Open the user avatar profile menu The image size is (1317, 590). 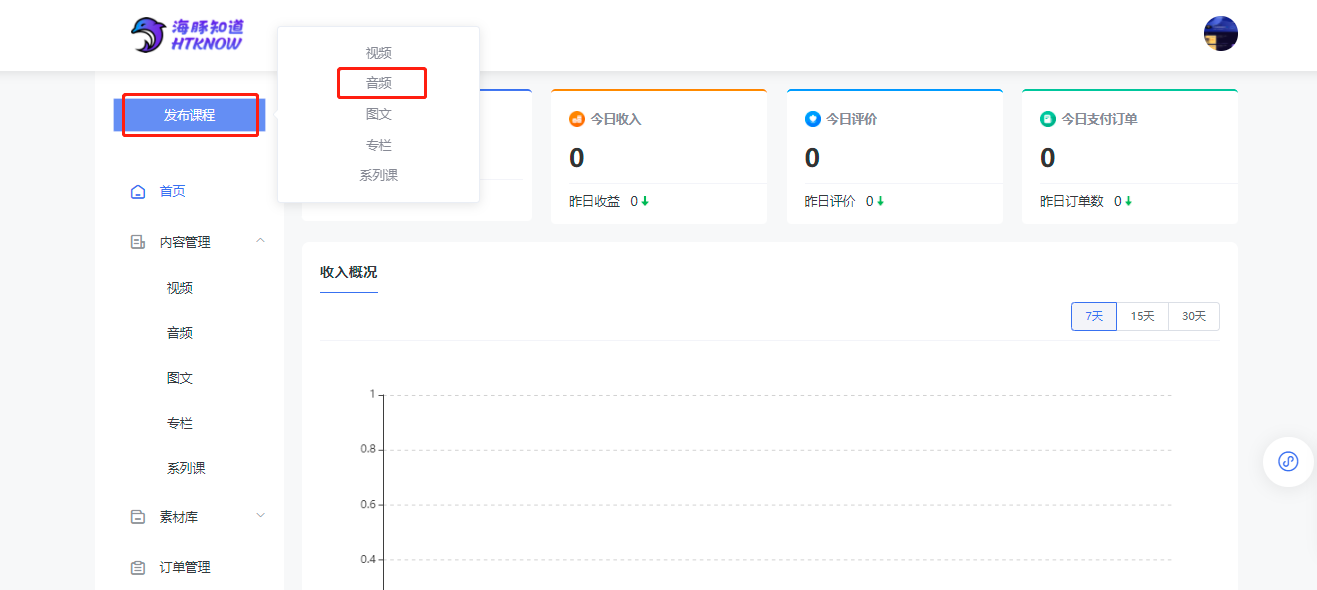[x=1220, y=34]
